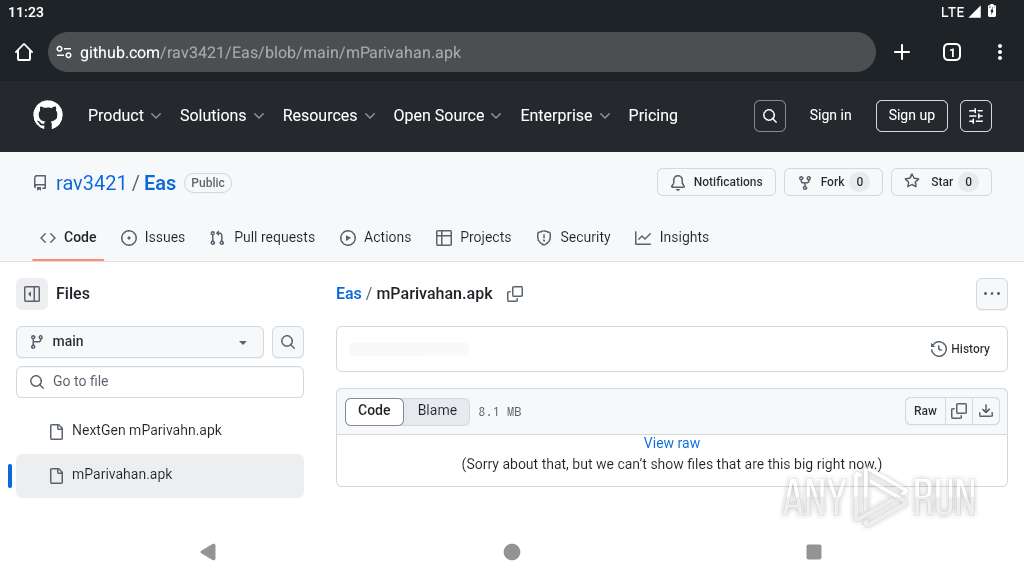Copy the mParivahan.apk file path

515,294
